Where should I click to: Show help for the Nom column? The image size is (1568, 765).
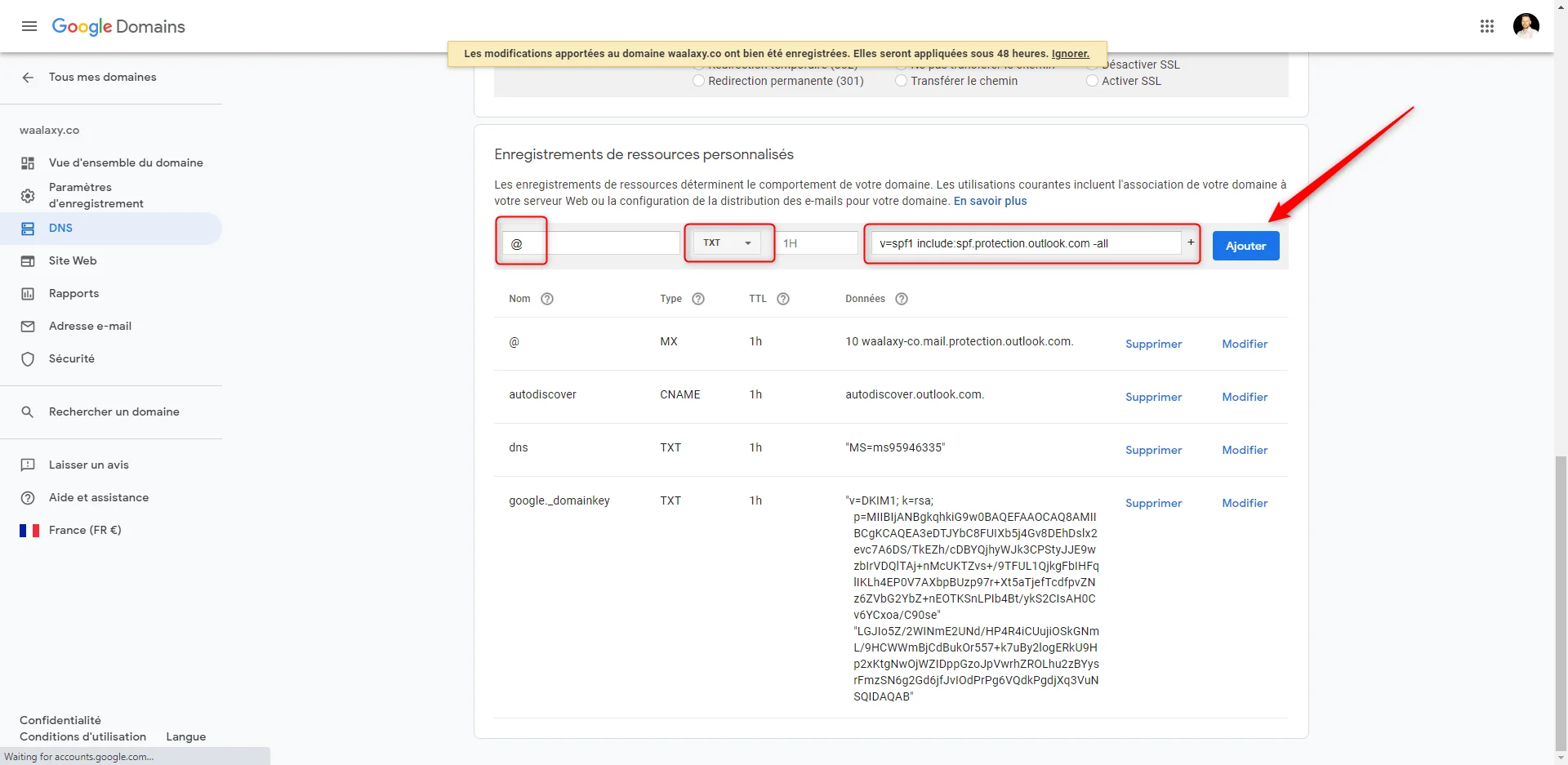[x=547, y=299]
